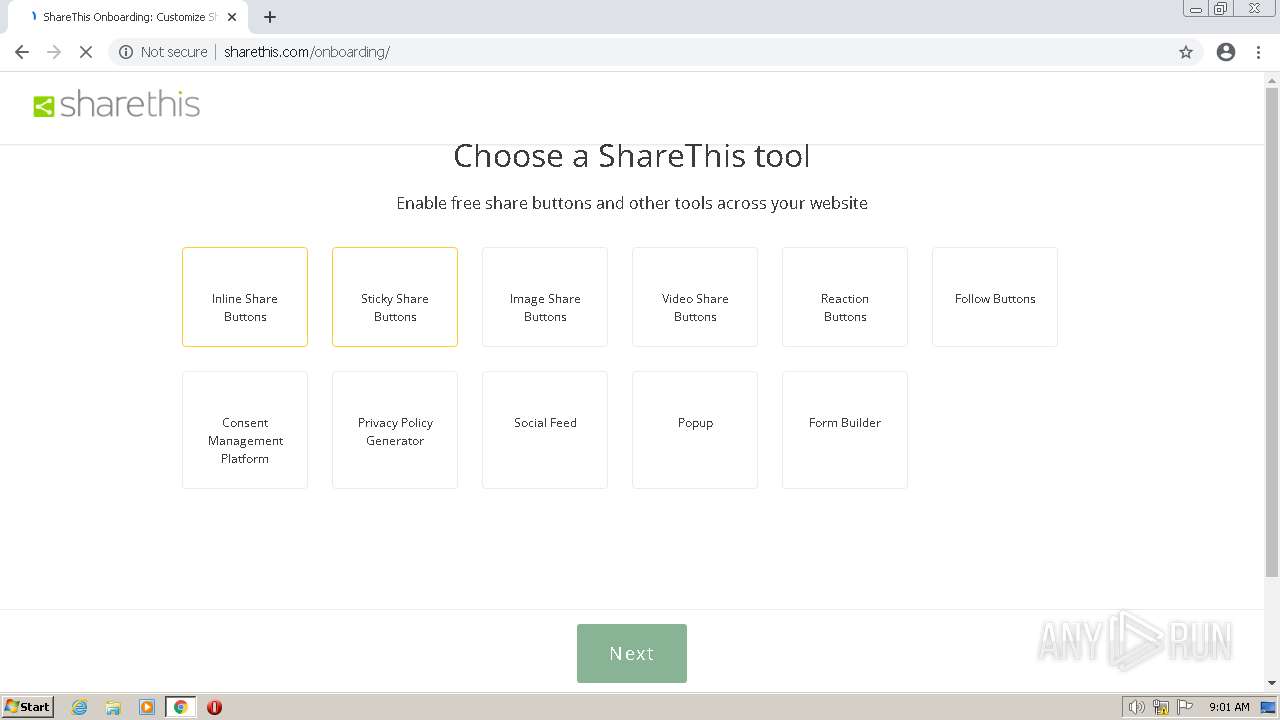Switch to the ShareThis Onboarding tab
1280x720 pixels.
tap(126, 17)
